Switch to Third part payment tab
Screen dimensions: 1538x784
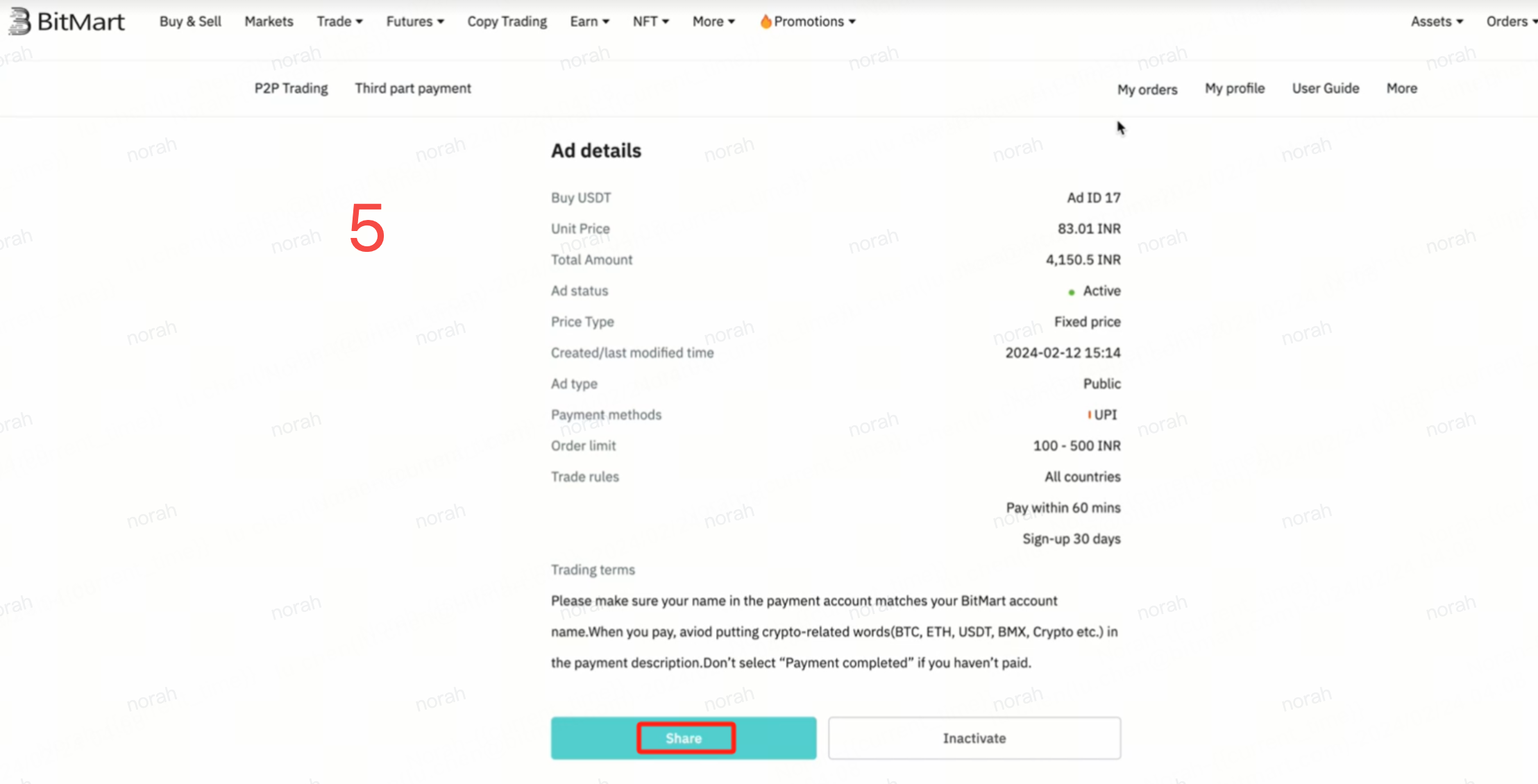(x=413, y=88)
